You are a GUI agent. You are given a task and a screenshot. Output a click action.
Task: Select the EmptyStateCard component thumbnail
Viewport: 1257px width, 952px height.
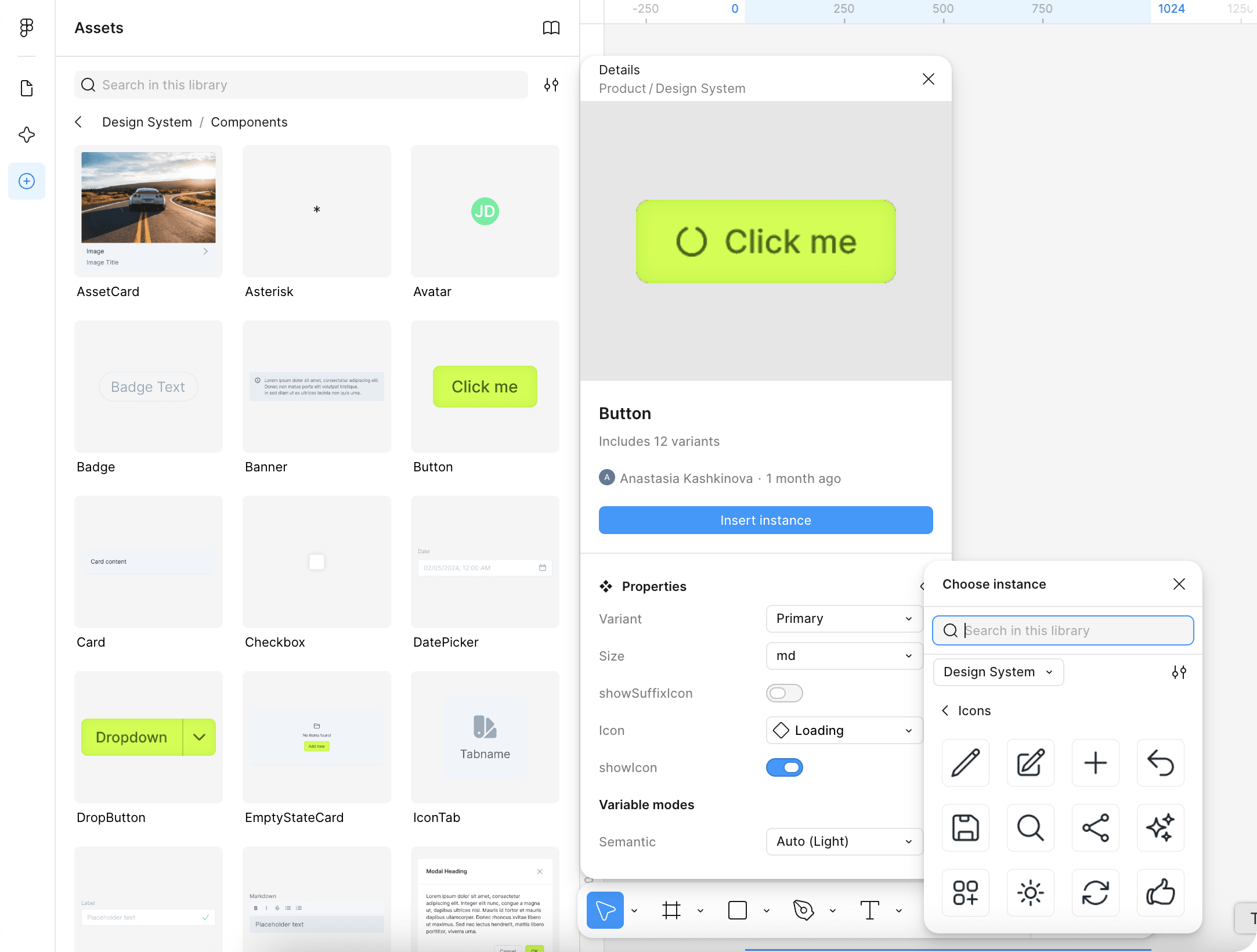pos(317,737)
